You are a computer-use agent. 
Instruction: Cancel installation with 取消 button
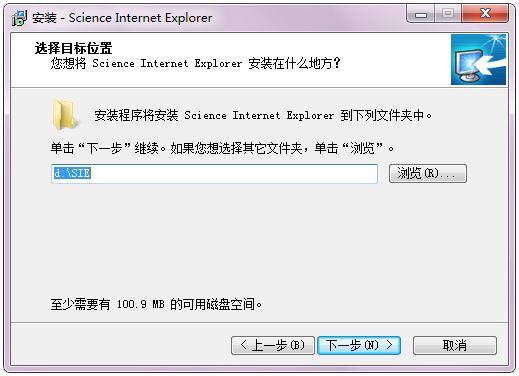point(455,345)
